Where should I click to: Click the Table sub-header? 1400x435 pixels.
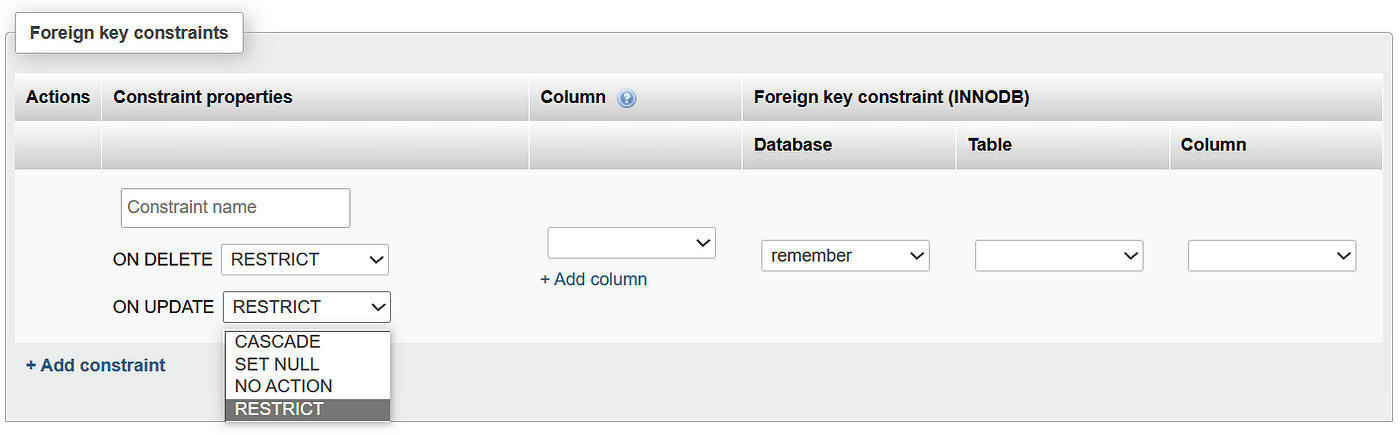click(x=990, y=145)
